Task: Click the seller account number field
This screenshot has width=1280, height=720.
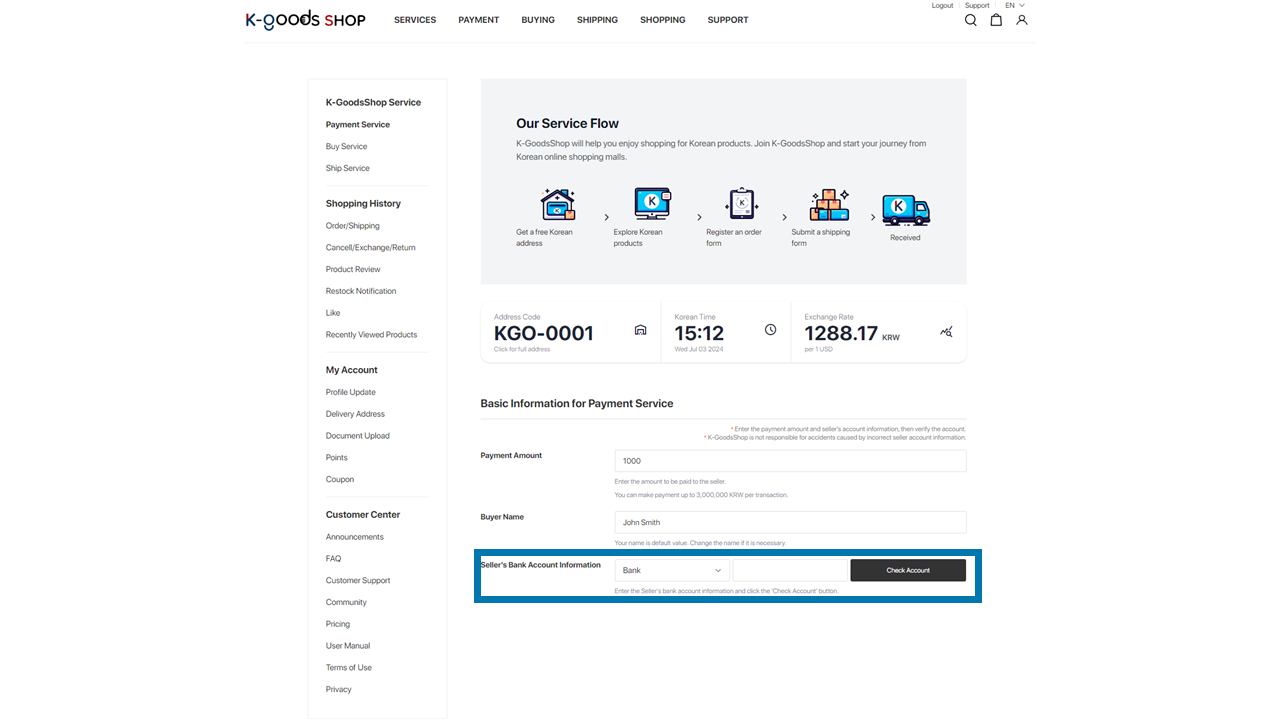Action: point(790,570)
